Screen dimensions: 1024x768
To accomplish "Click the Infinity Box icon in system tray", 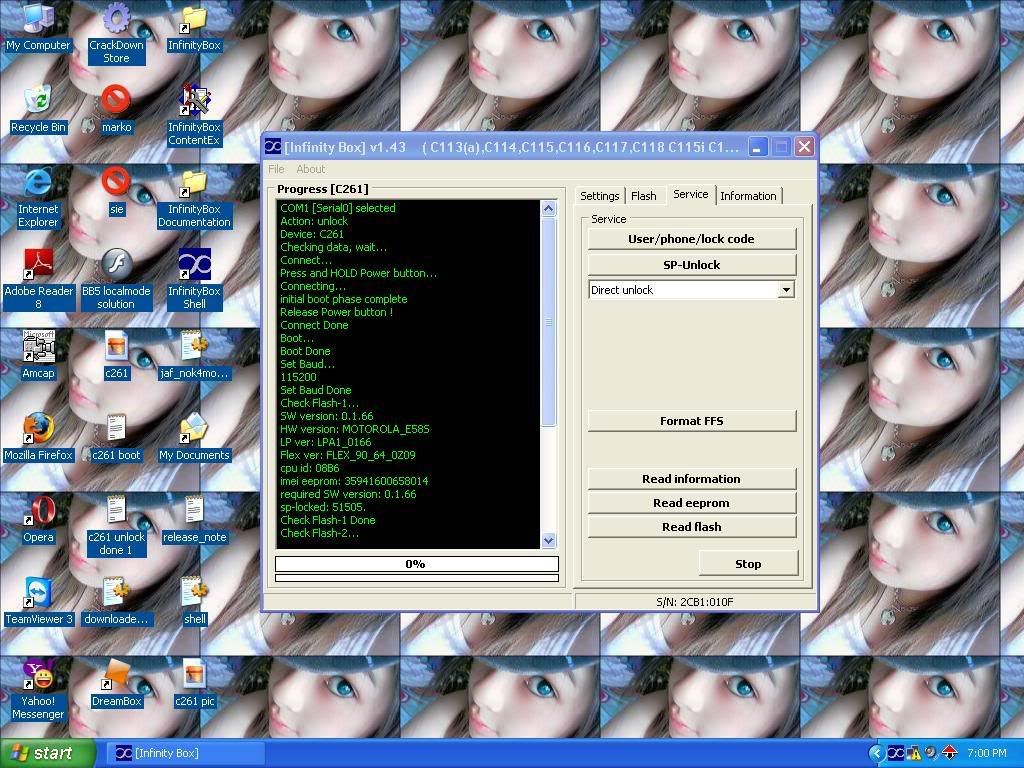I will pos(895,753).
